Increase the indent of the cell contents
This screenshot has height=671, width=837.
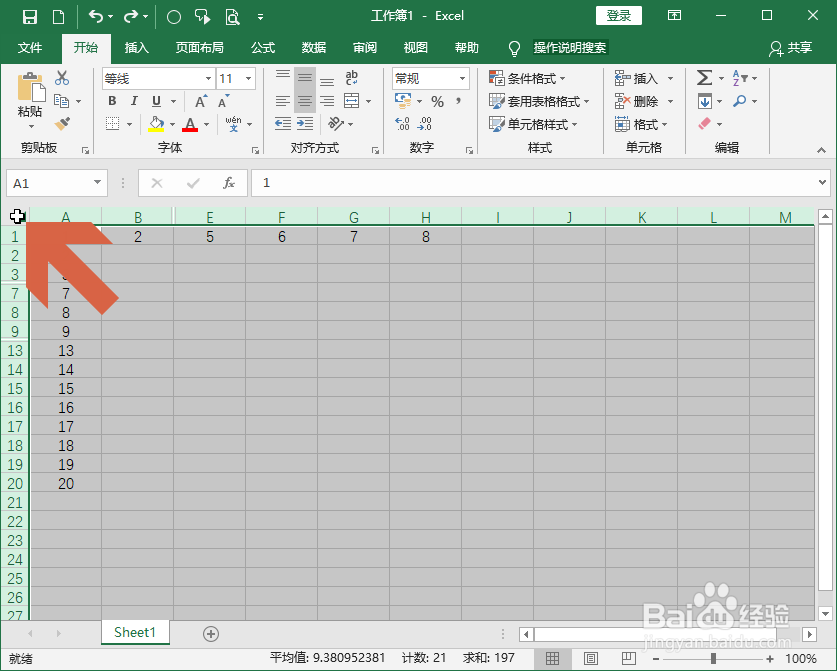point(305,124)
